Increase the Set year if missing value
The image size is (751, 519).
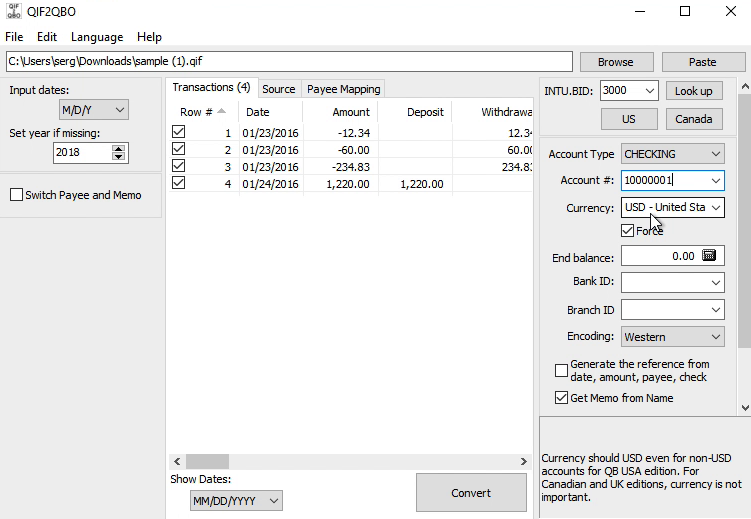[118, 148]
